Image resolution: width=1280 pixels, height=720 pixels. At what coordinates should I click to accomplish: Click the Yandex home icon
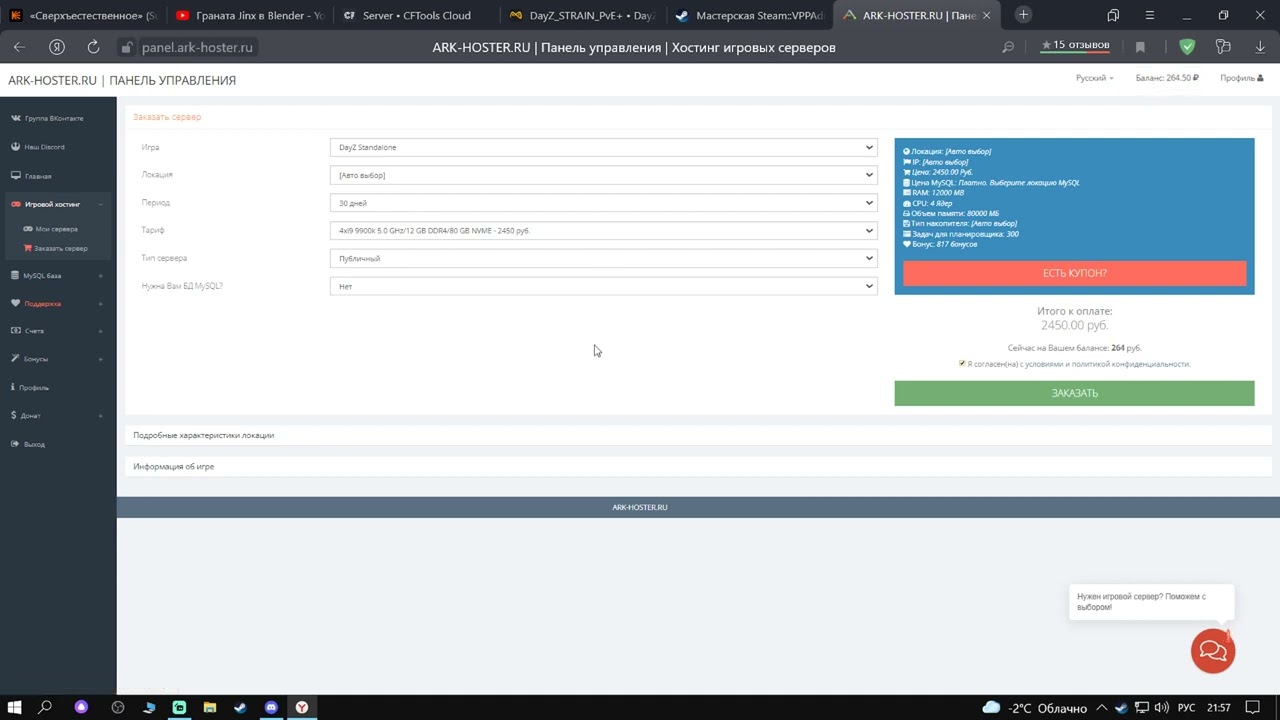pyautogui.click(x=57, y=47)
